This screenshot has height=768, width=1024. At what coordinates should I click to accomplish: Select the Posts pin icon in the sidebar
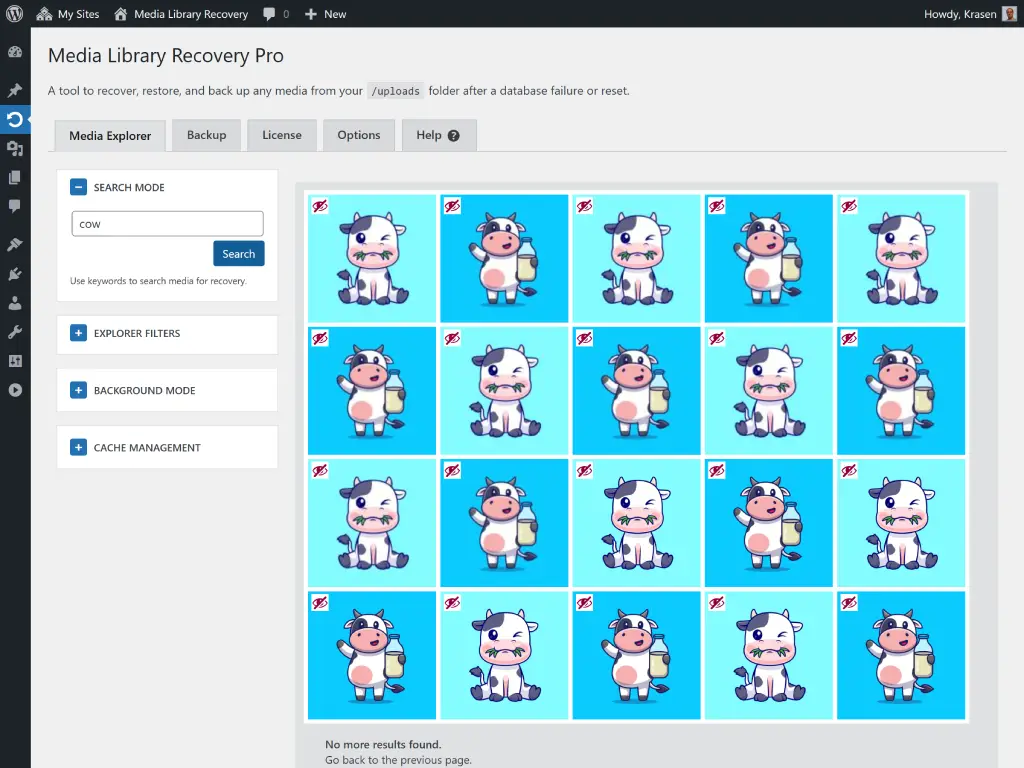15,89
